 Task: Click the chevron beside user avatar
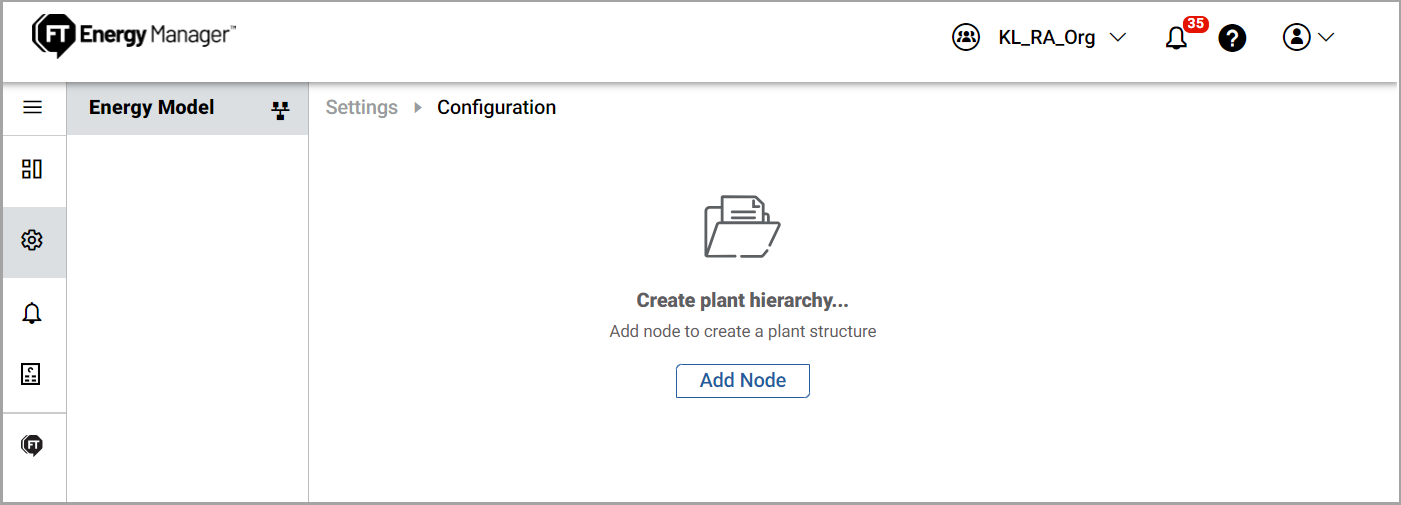(x=1326, y=38)
